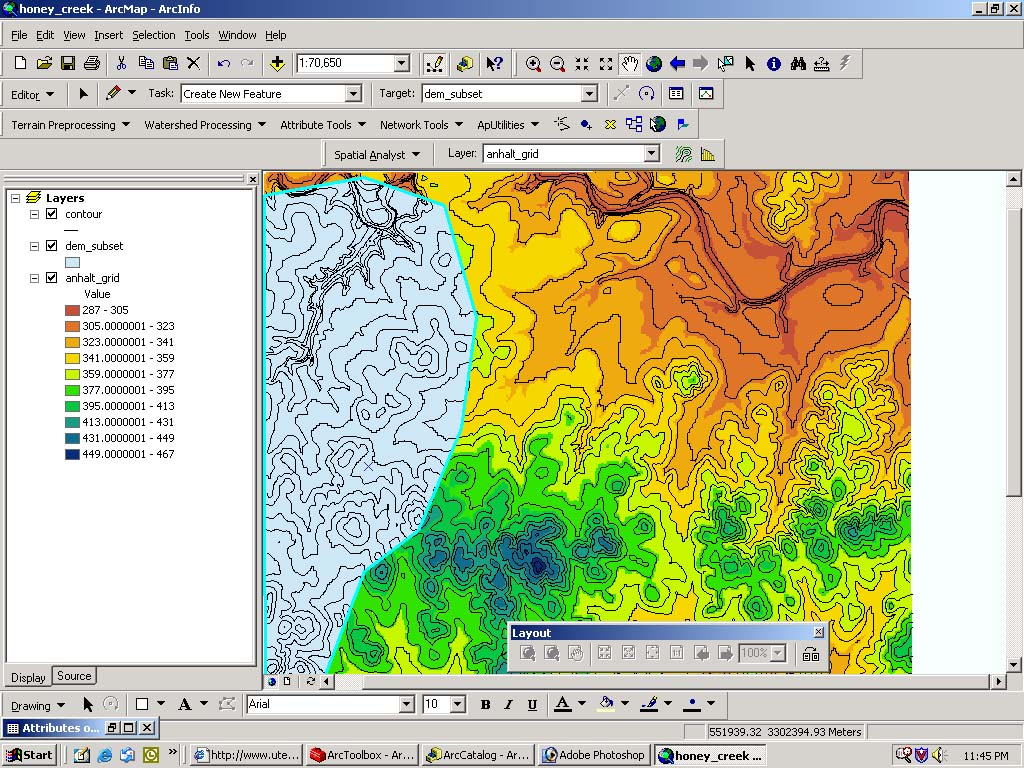Click the Add Data button icon

pyautogui.click(x=277, y=64)
